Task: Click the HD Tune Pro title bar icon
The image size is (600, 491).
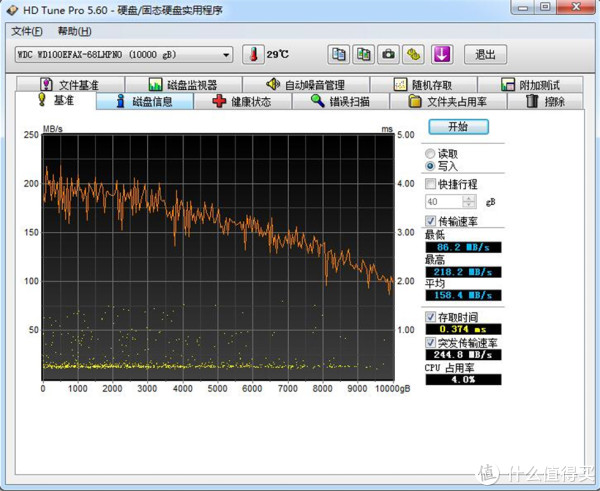Action: click(12, 10)
